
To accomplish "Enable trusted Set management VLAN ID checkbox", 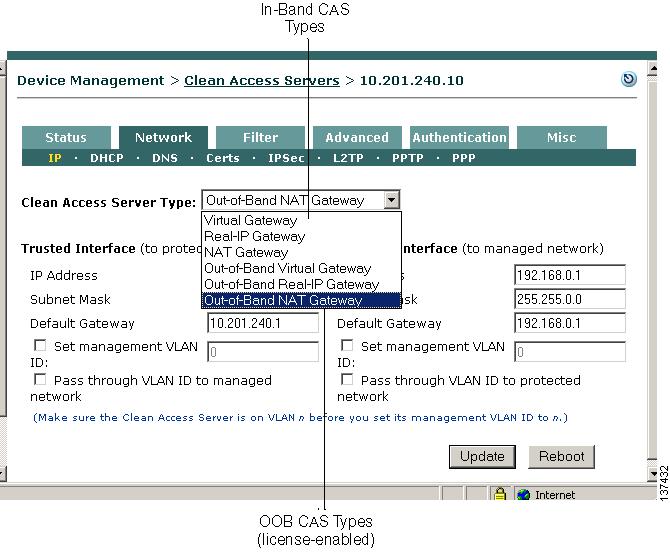I will tap(40, 345).
